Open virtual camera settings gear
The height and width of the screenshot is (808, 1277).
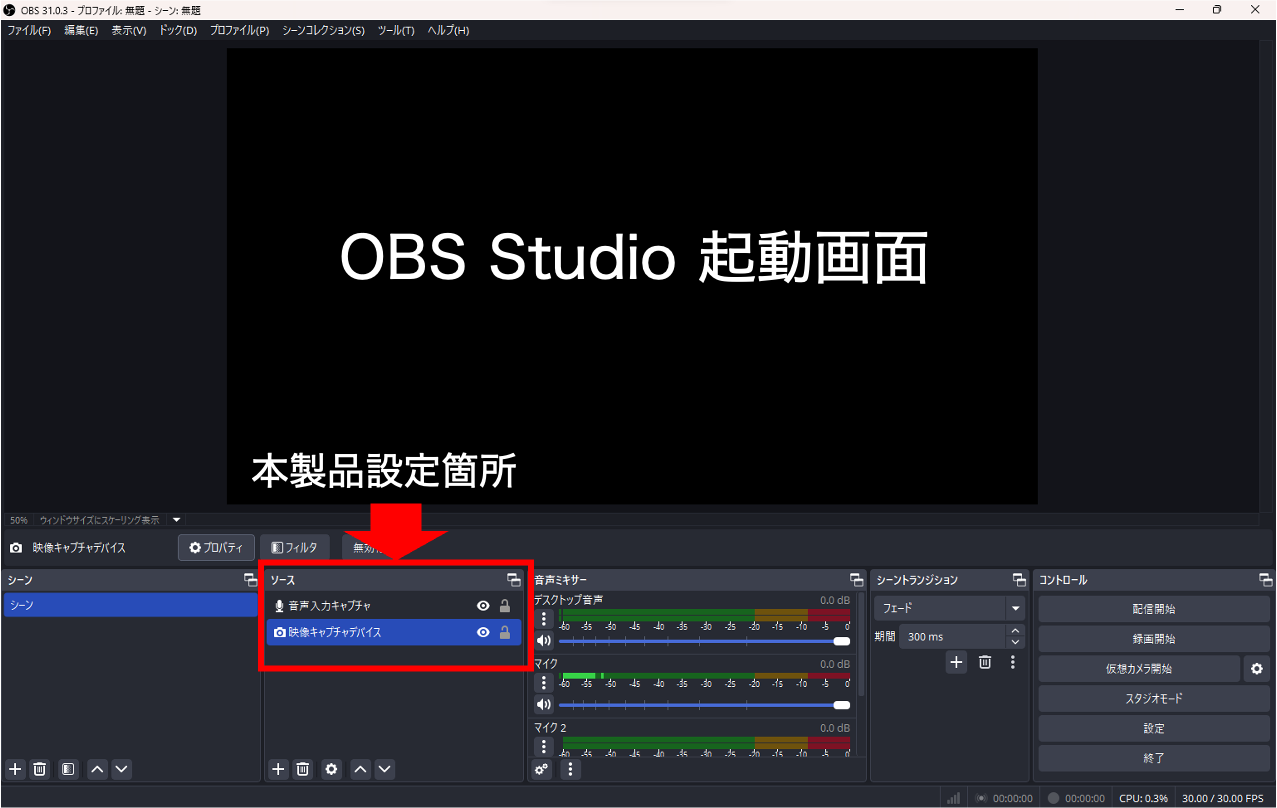[x=1257, y=669]
